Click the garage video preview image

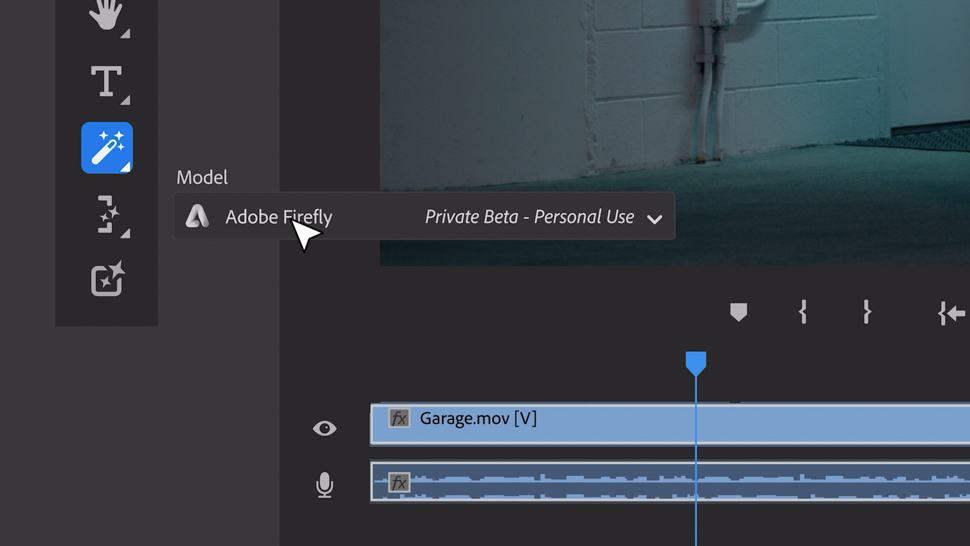pos(675,133)
